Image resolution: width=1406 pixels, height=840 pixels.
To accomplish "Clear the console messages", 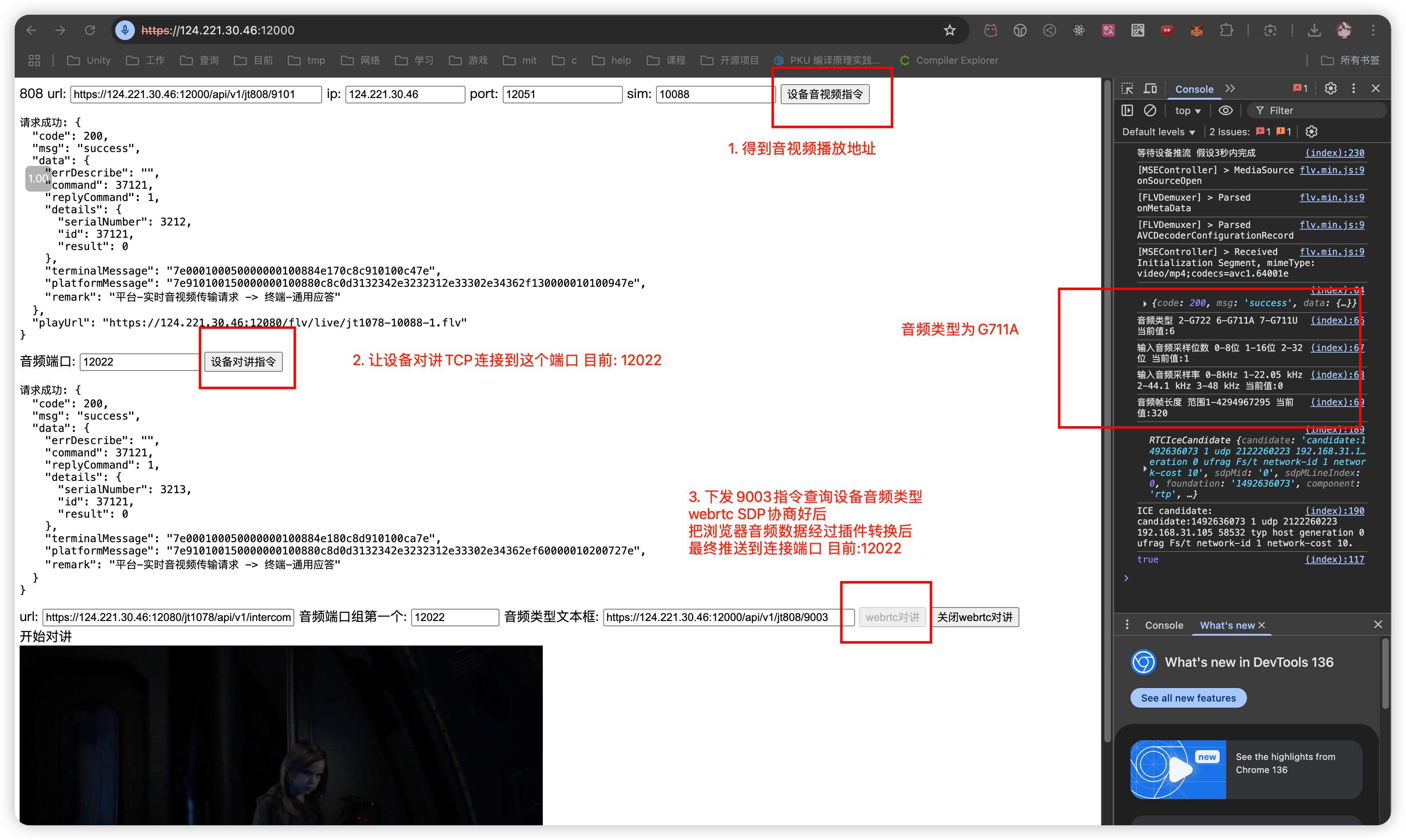I will (1151, 110).
